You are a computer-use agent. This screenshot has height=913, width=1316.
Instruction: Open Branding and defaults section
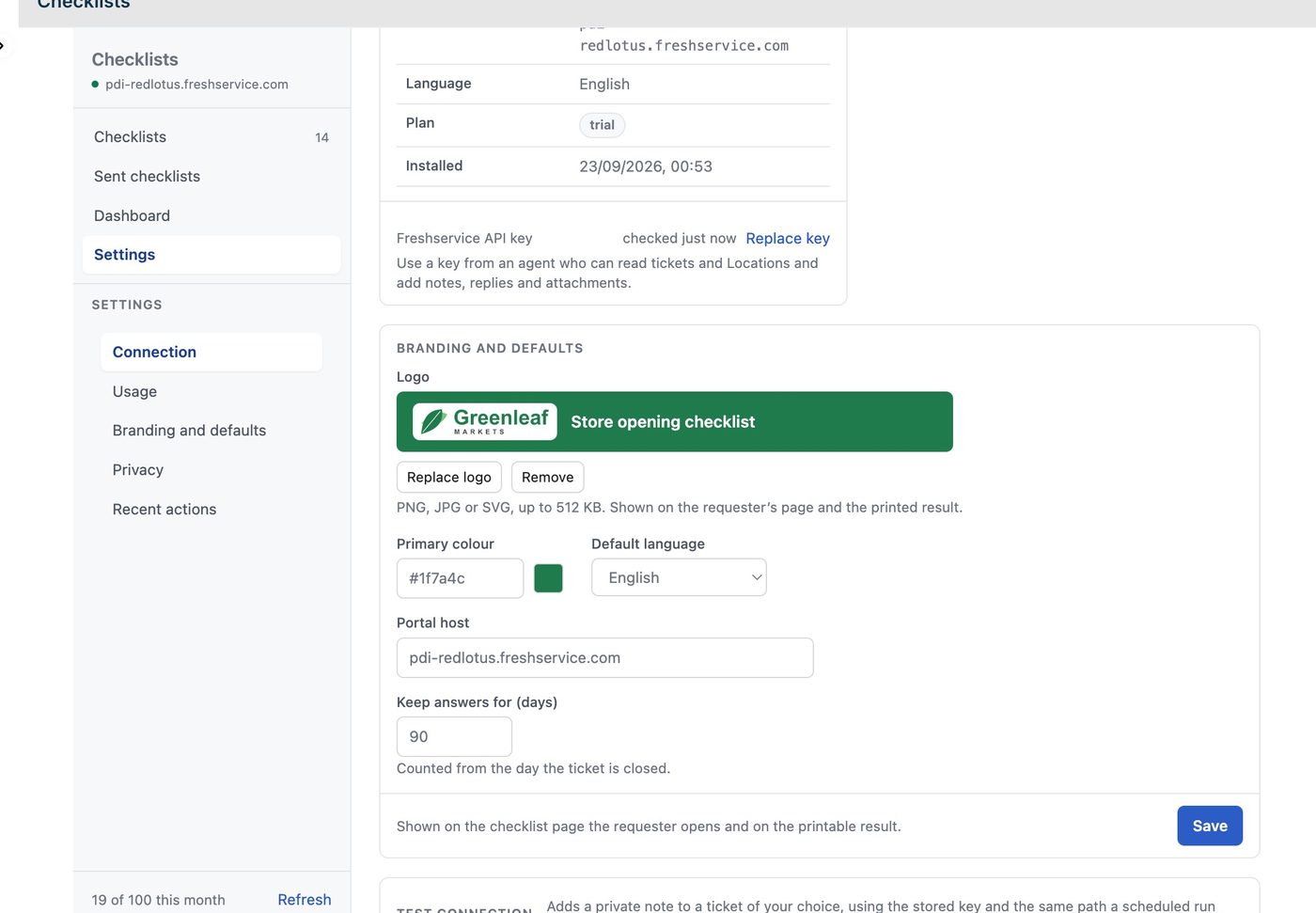[211, 431]
